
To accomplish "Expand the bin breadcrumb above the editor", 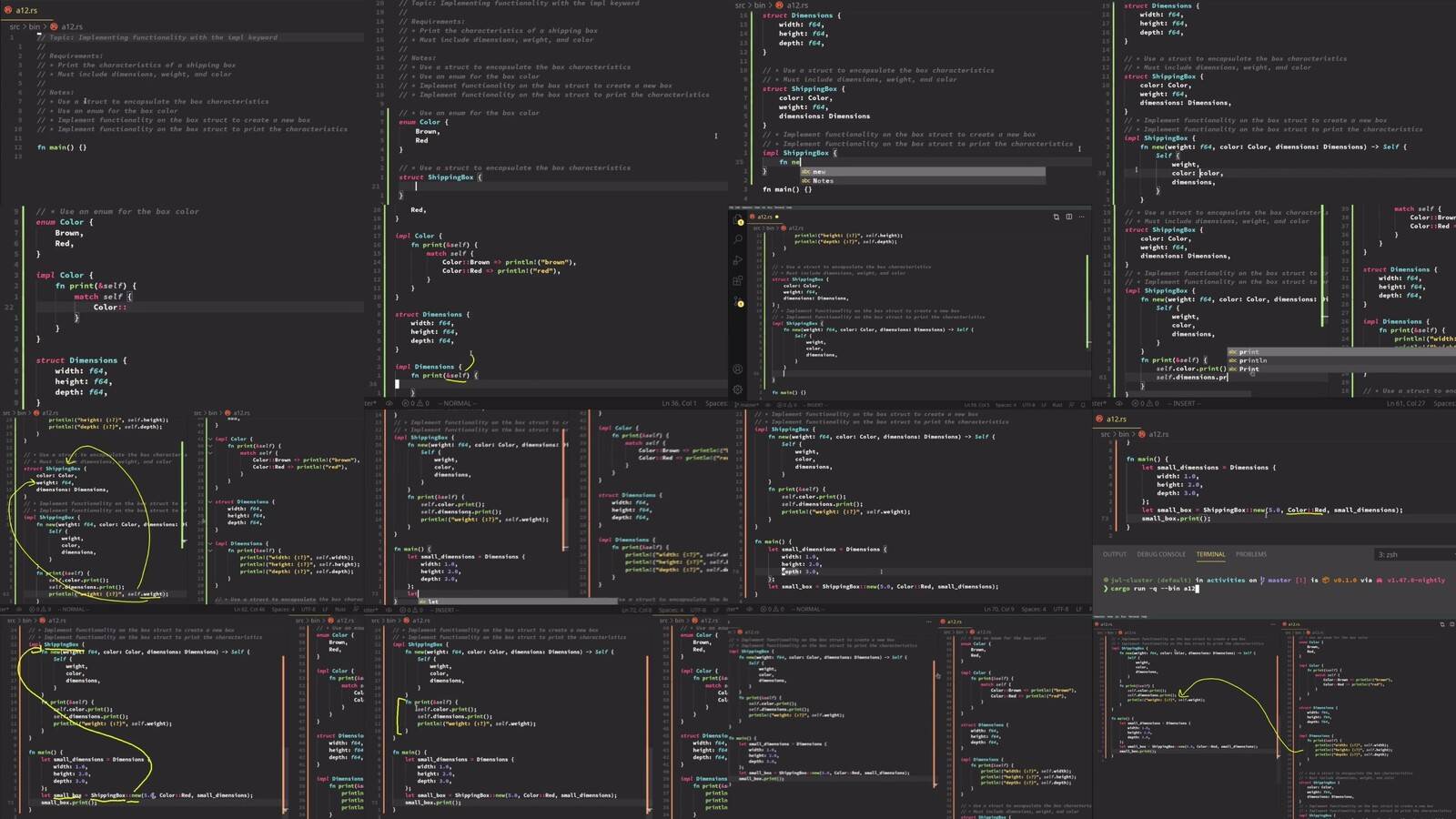I will 765,228.
